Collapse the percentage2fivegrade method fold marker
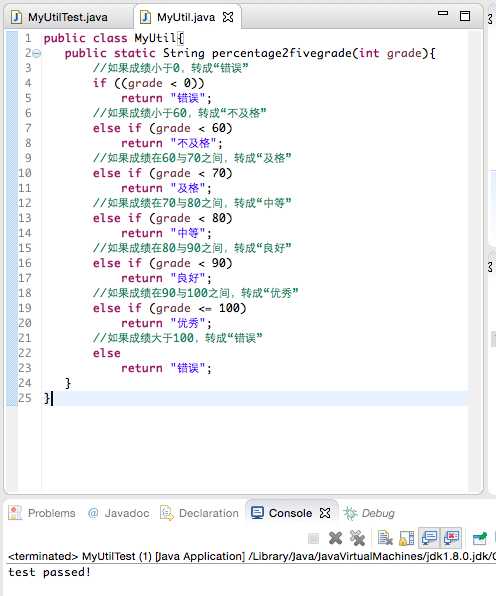 coord(37,53)
